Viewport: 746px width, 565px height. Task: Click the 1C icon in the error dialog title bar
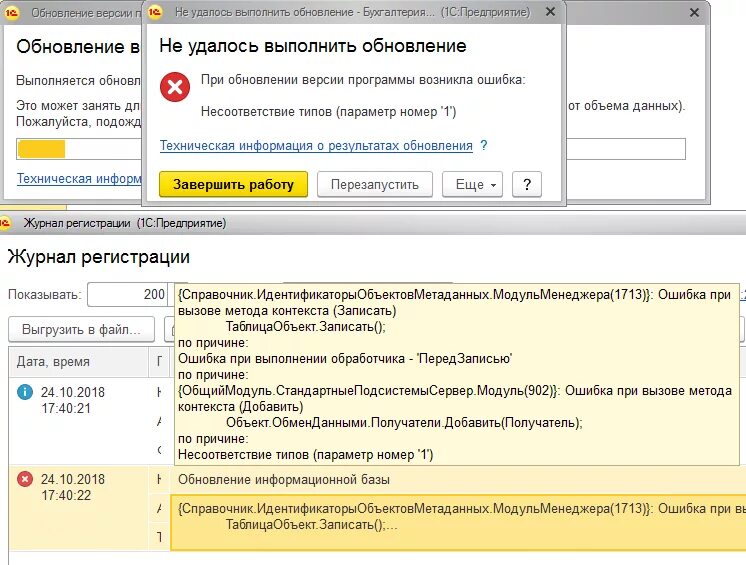pos(155,12)
